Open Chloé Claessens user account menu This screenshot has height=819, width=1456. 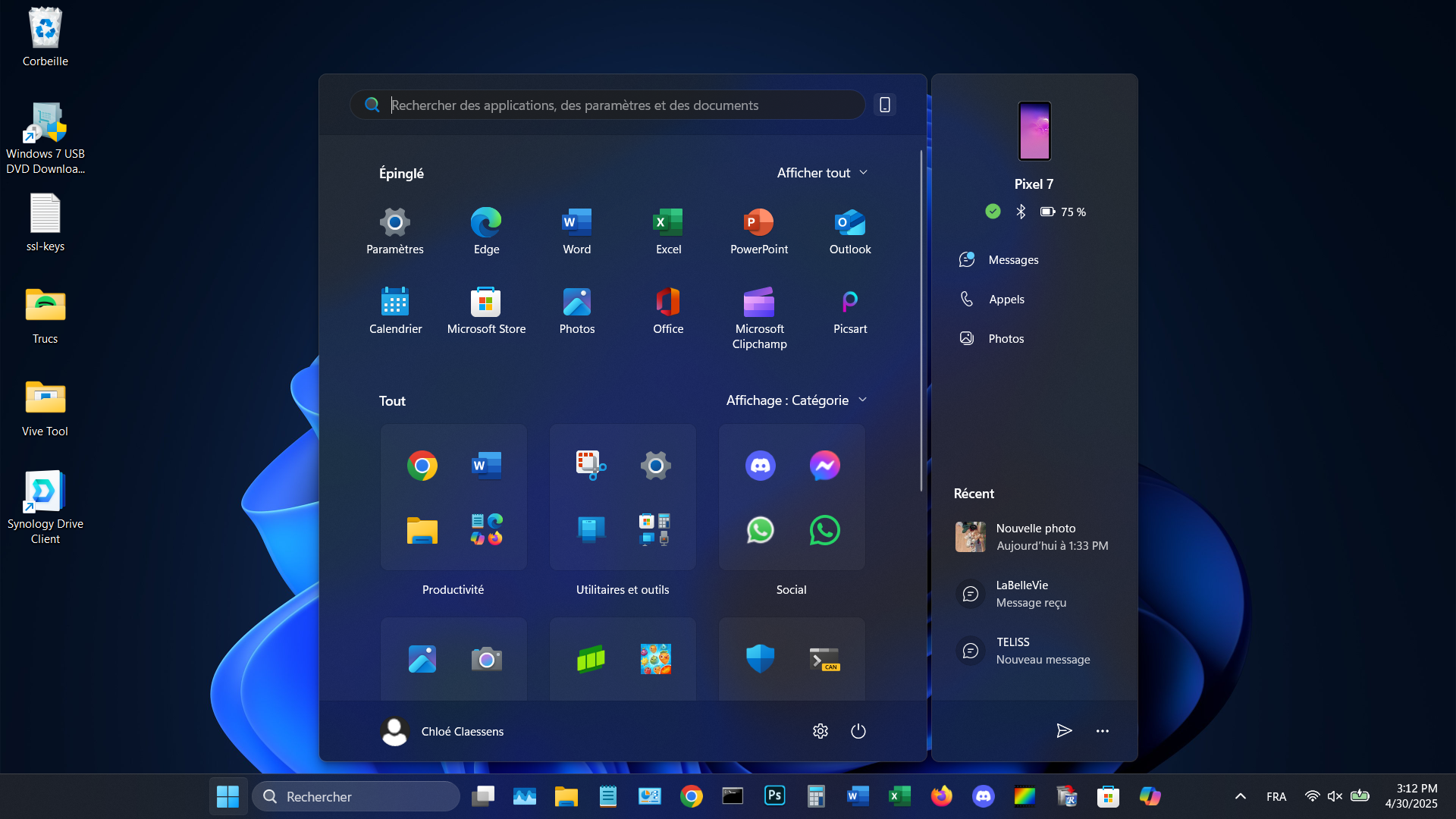442,731
